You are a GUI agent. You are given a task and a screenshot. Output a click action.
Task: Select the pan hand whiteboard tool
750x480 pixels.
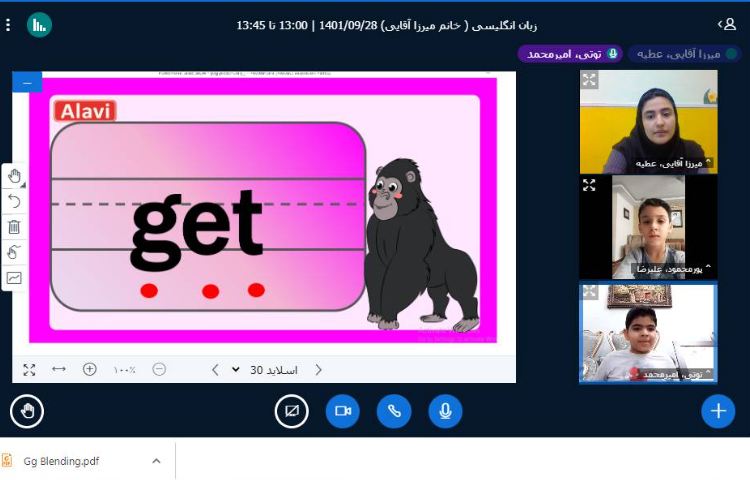[14, 176]
